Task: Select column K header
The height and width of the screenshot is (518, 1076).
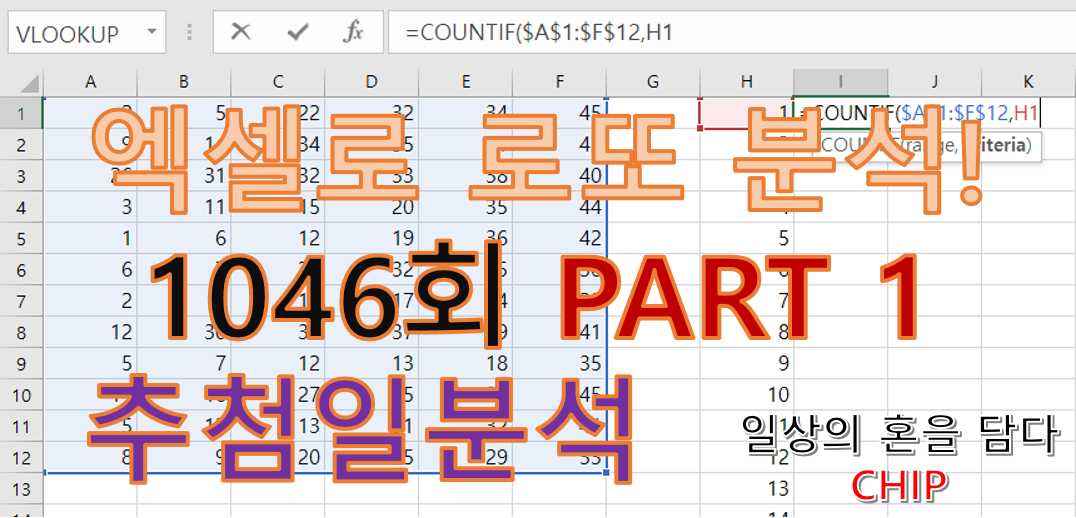Action: coord(1029,82)
